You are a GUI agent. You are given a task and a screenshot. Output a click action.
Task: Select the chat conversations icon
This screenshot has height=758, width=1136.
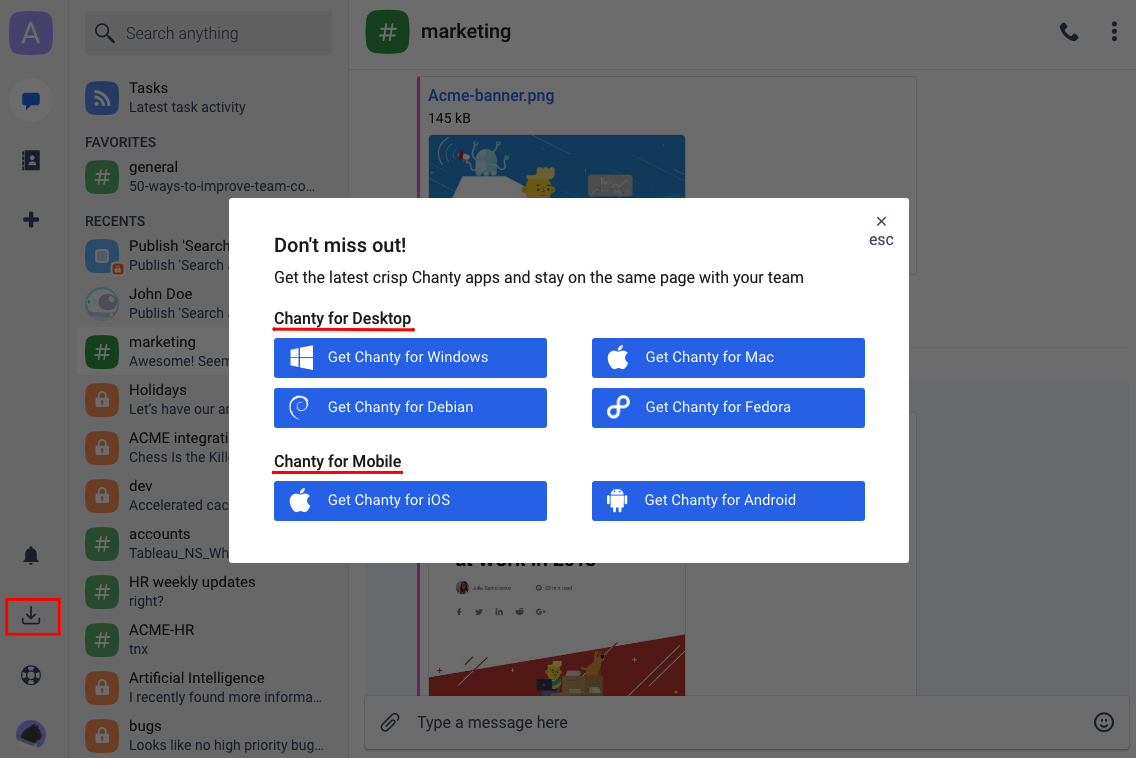tap(31, 100)
